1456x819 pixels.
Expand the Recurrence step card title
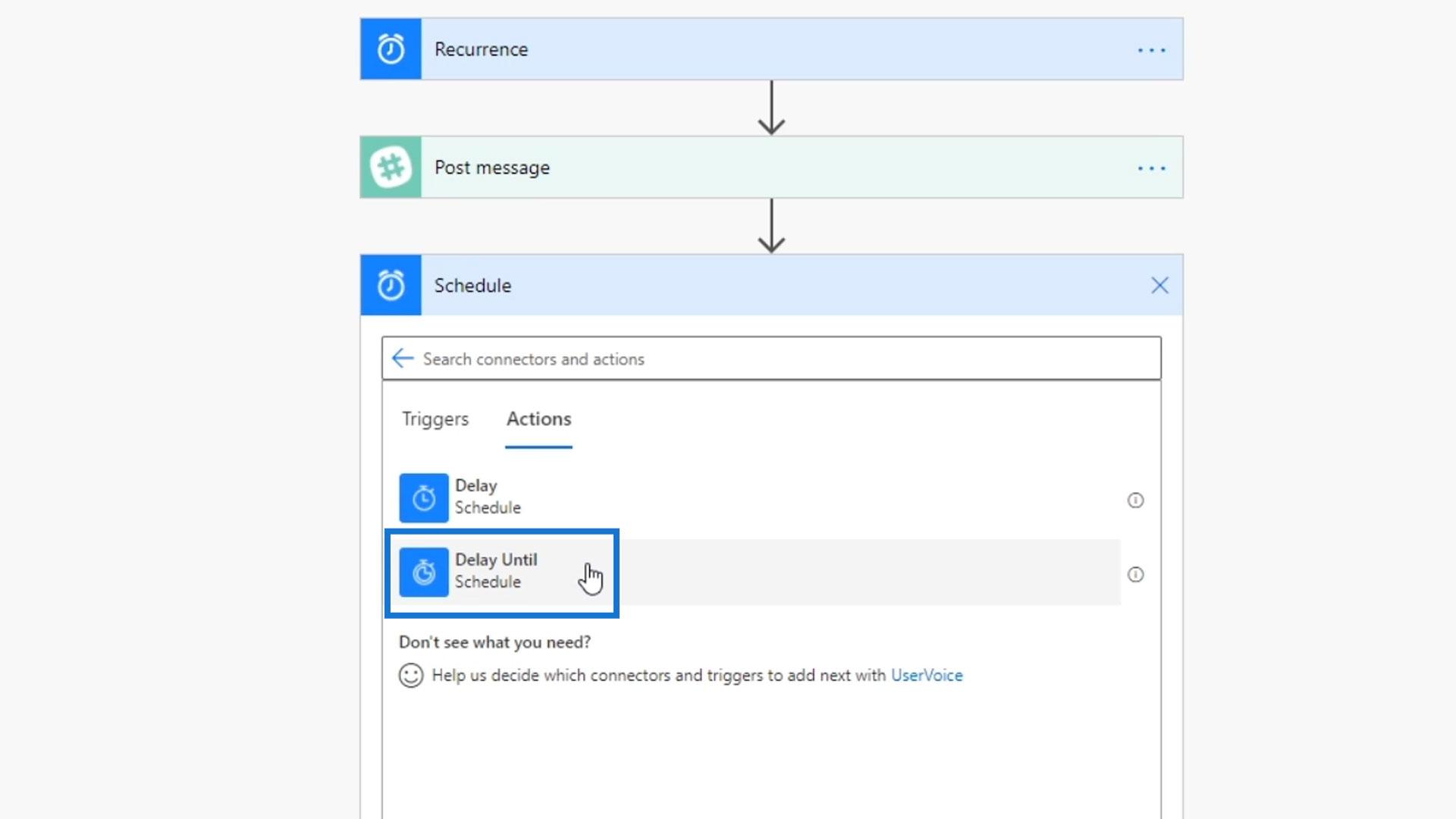pos(481,49)
